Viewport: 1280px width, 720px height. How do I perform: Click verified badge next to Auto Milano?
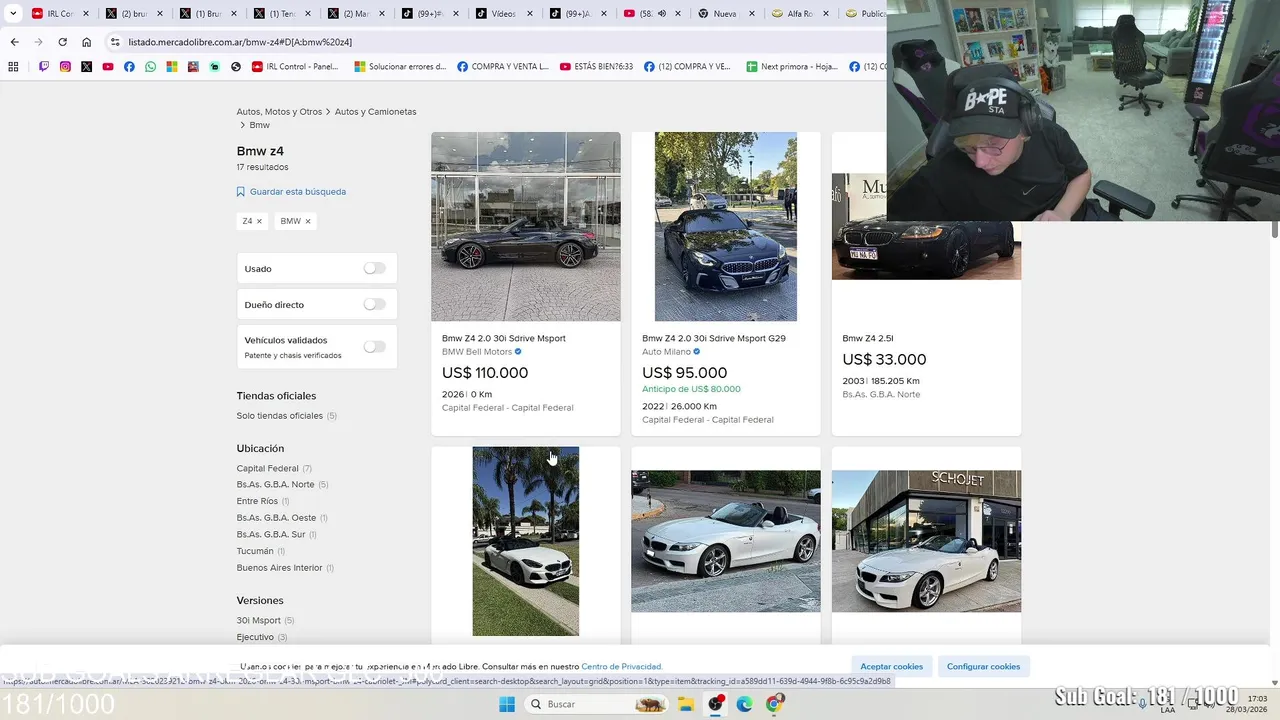tap(697, 352)
